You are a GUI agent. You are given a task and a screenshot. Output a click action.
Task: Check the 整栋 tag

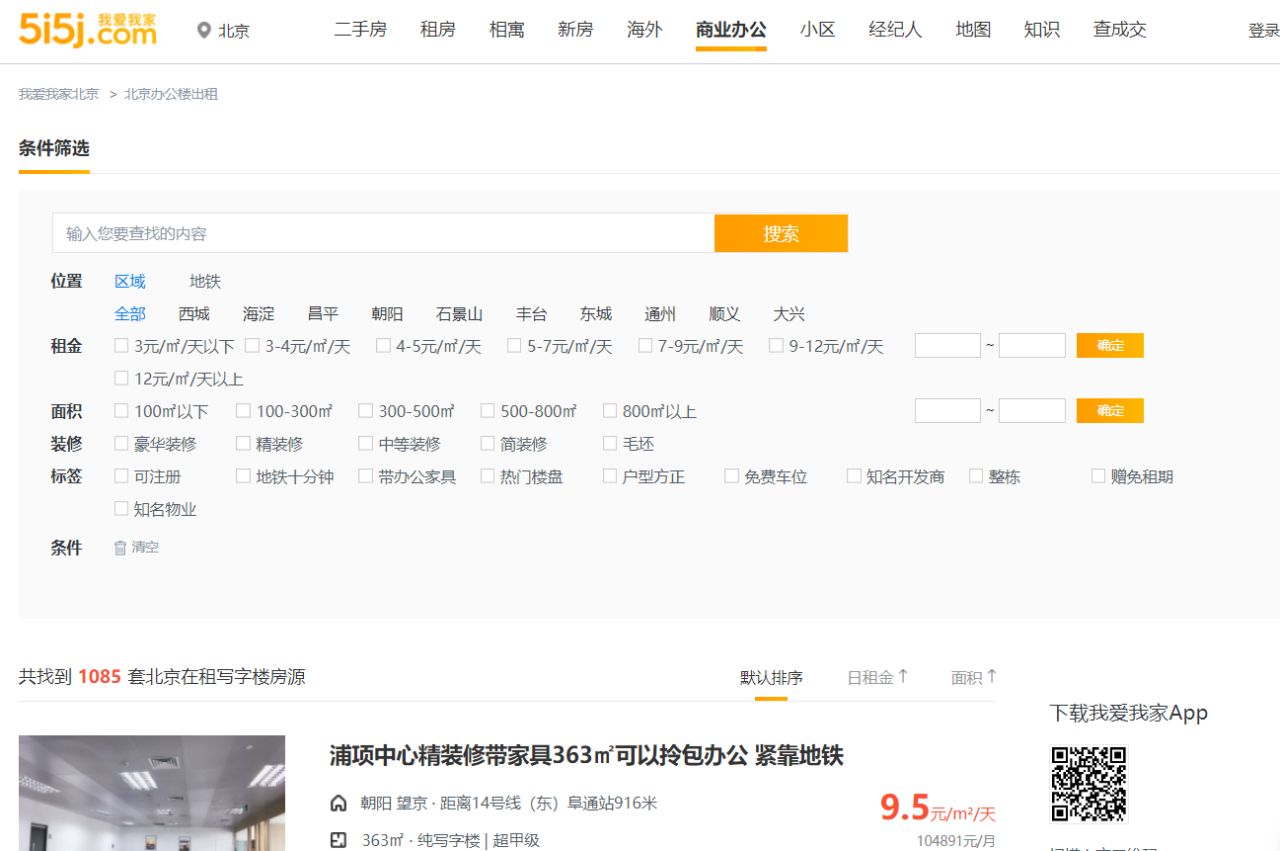point(975,476)
